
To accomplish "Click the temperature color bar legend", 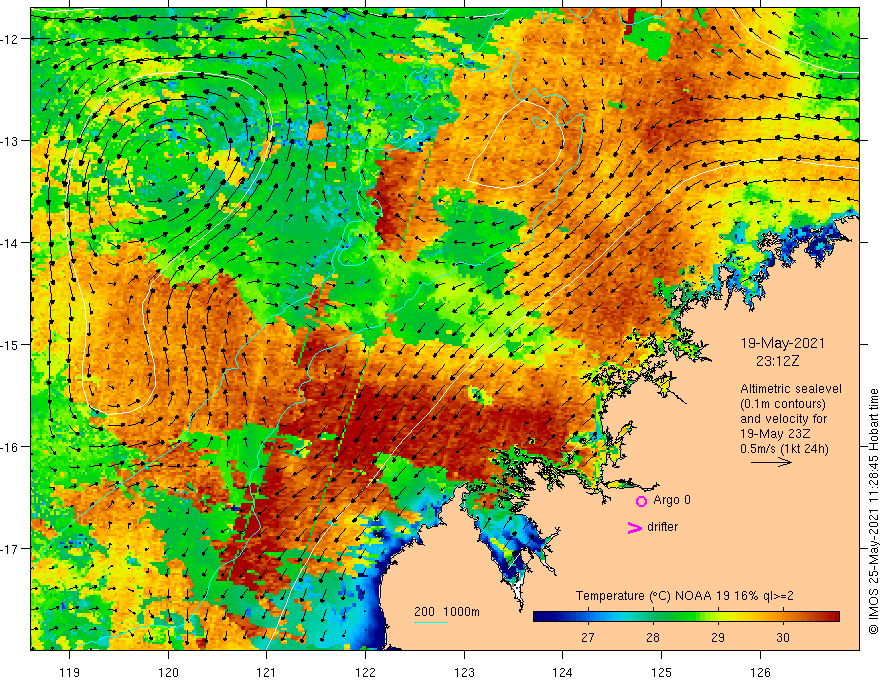I will pyautogui.click(x=686, y=617).
